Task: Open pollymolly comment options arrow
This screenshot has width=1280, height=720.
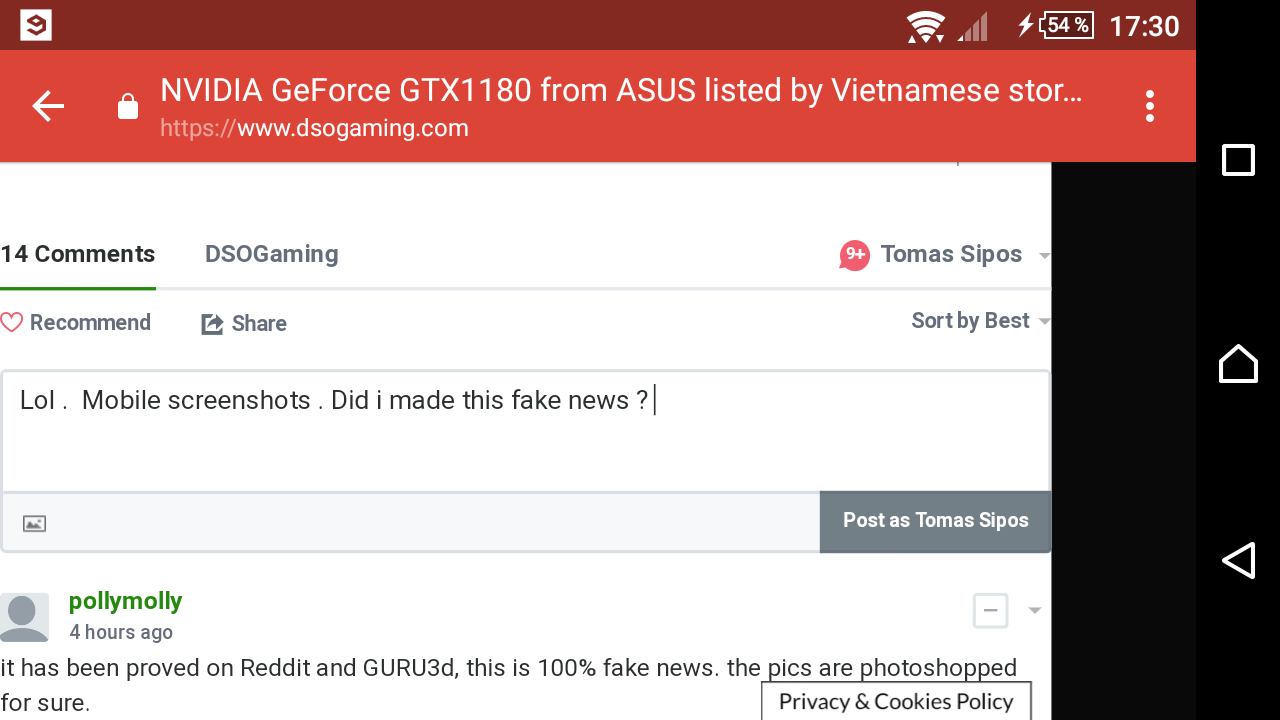Action: click(1035, 611)
